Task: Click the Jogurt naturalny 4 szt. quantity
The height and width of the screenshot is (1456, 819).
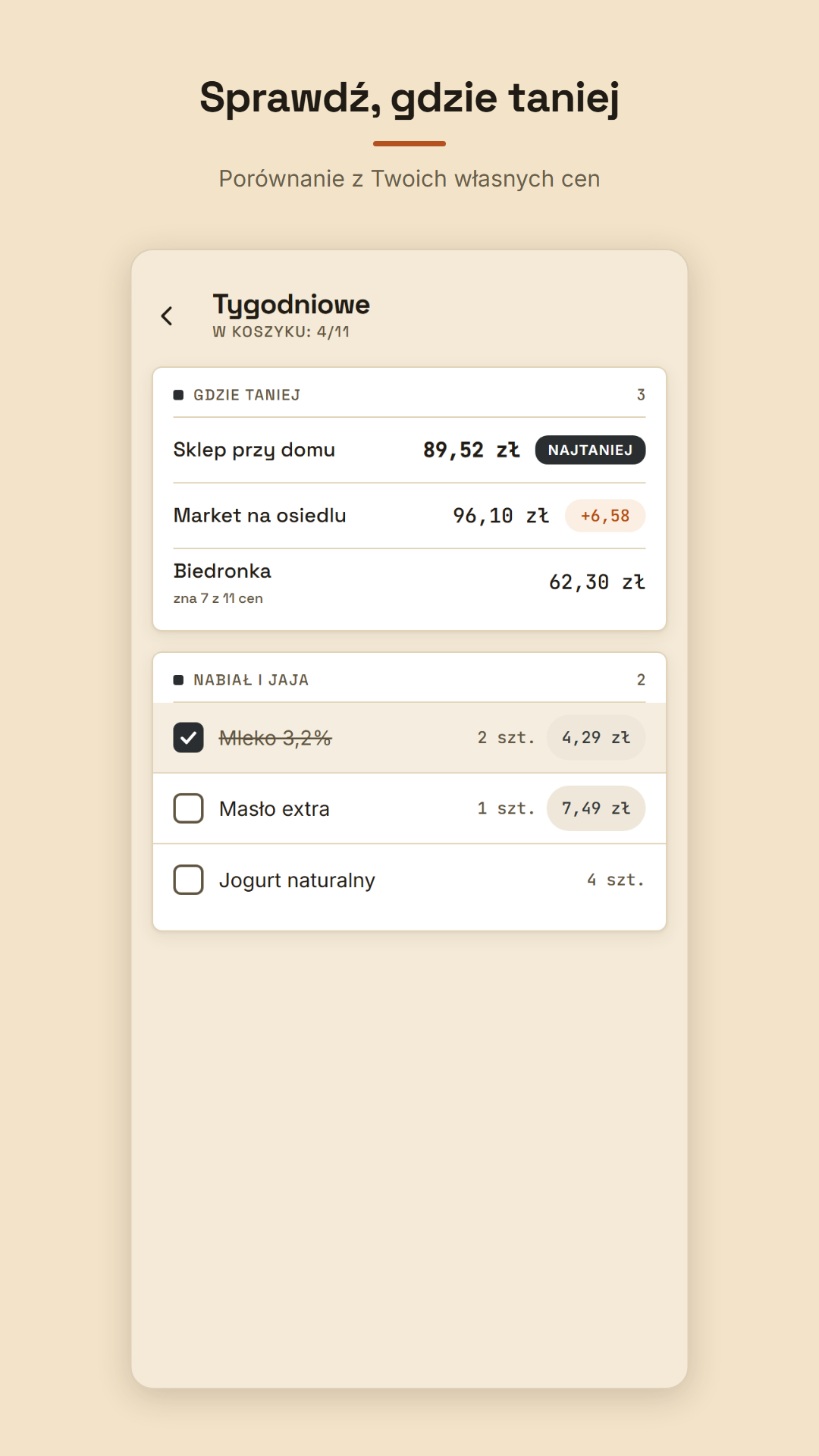Action: click(x=615, y=880)
